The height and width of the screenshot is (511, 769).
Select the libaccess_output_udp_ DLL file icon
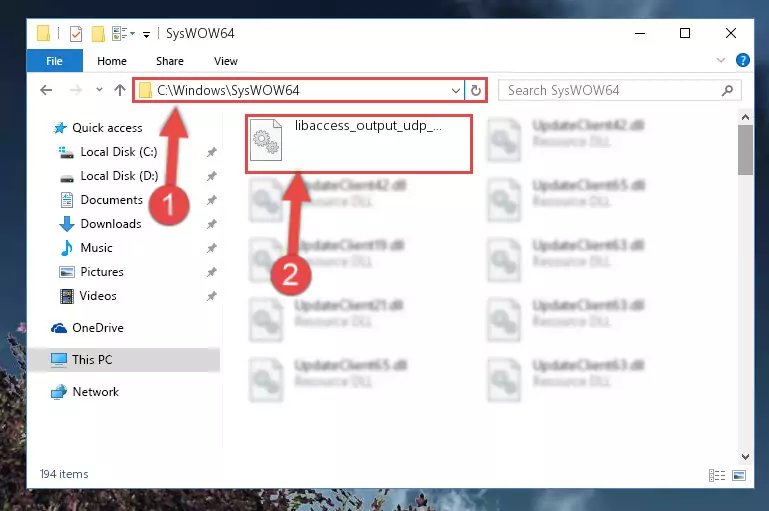266,140
